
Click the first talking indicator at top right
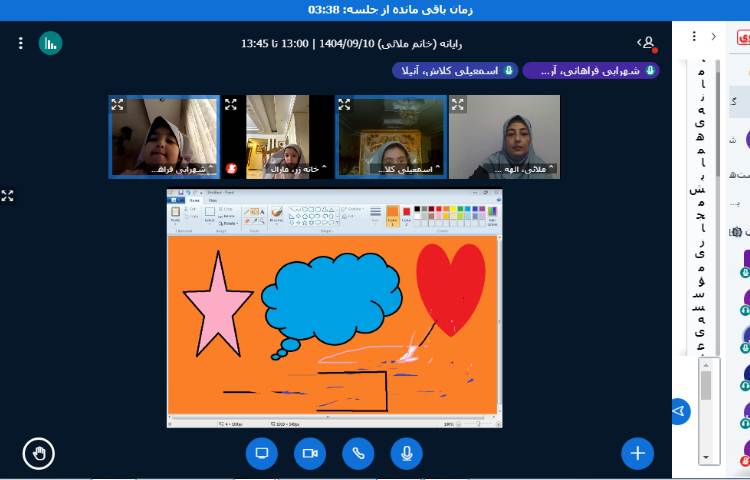coord(591,71)
